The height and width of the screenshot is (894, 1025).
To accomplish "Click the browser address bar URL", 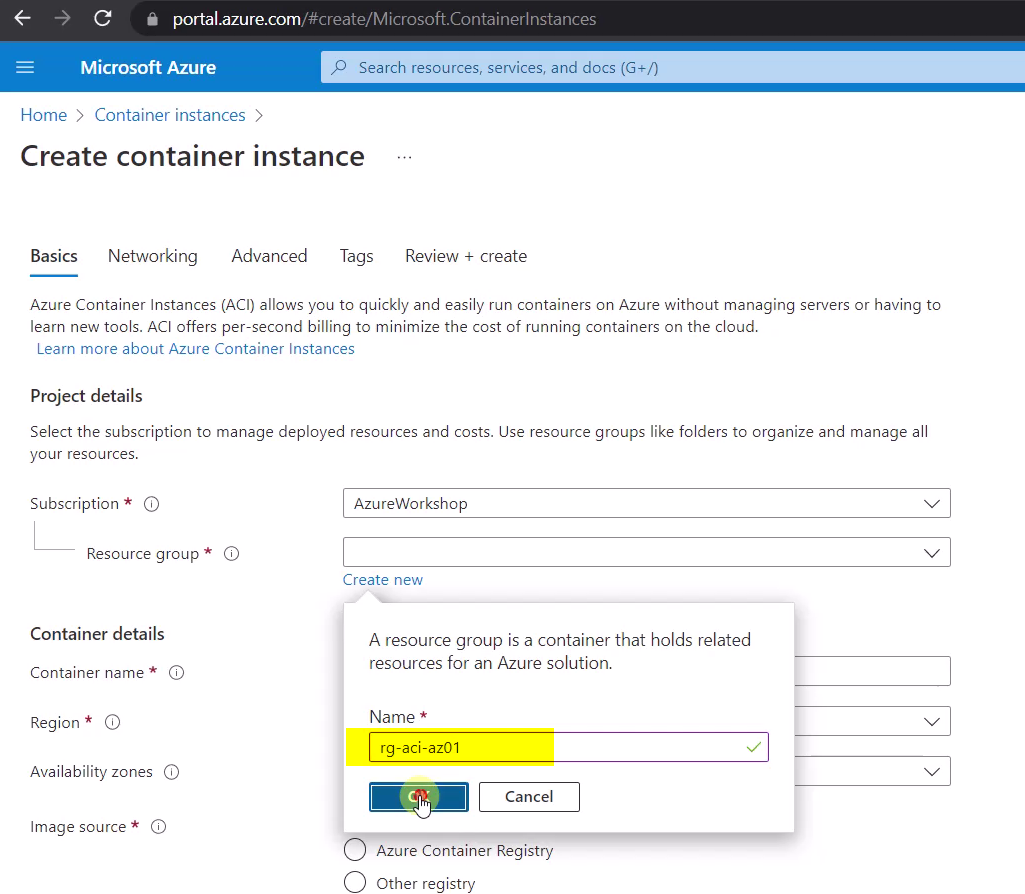I will [x=384, y=19].
